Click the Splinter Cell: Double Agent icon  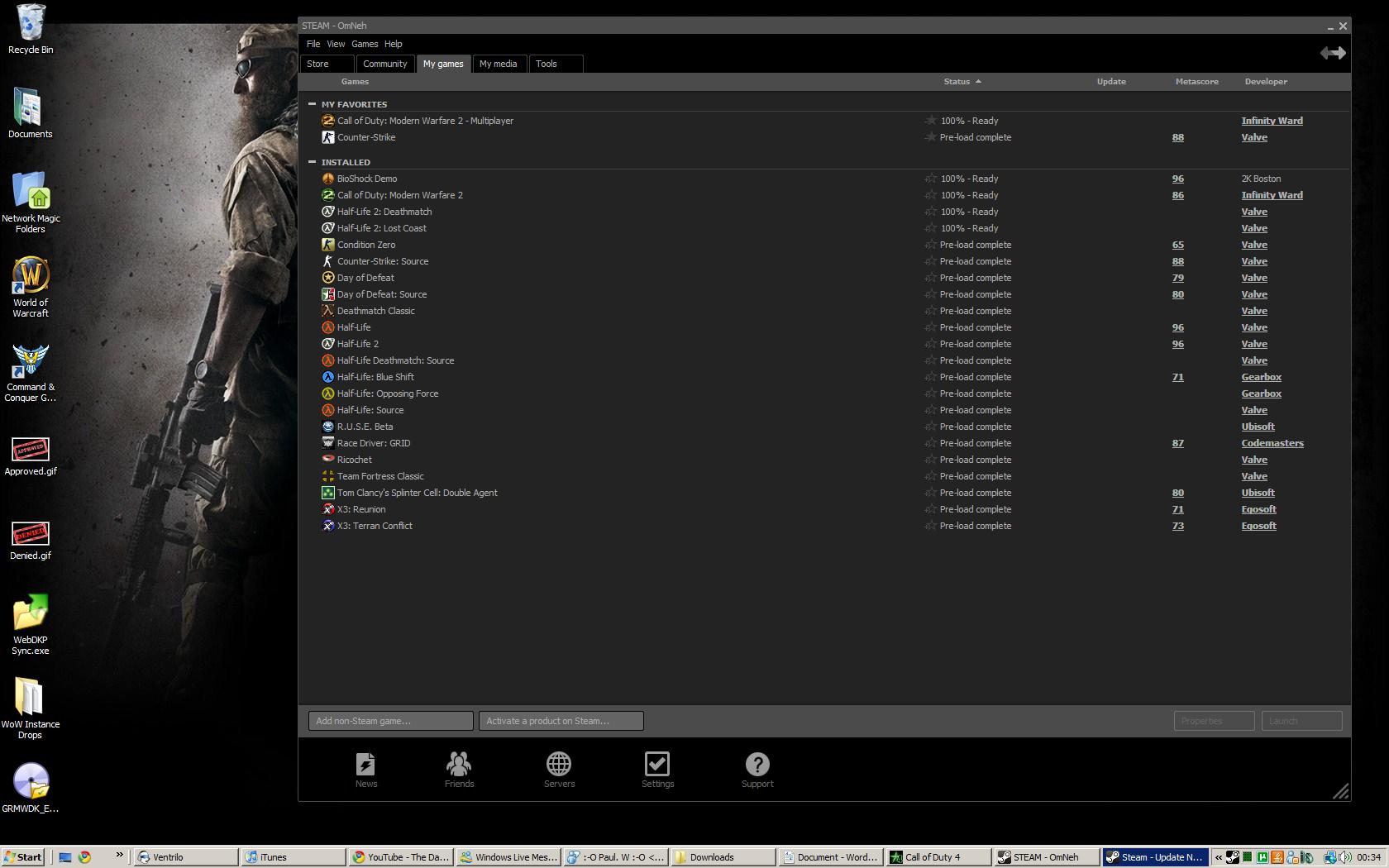point(328,493)
